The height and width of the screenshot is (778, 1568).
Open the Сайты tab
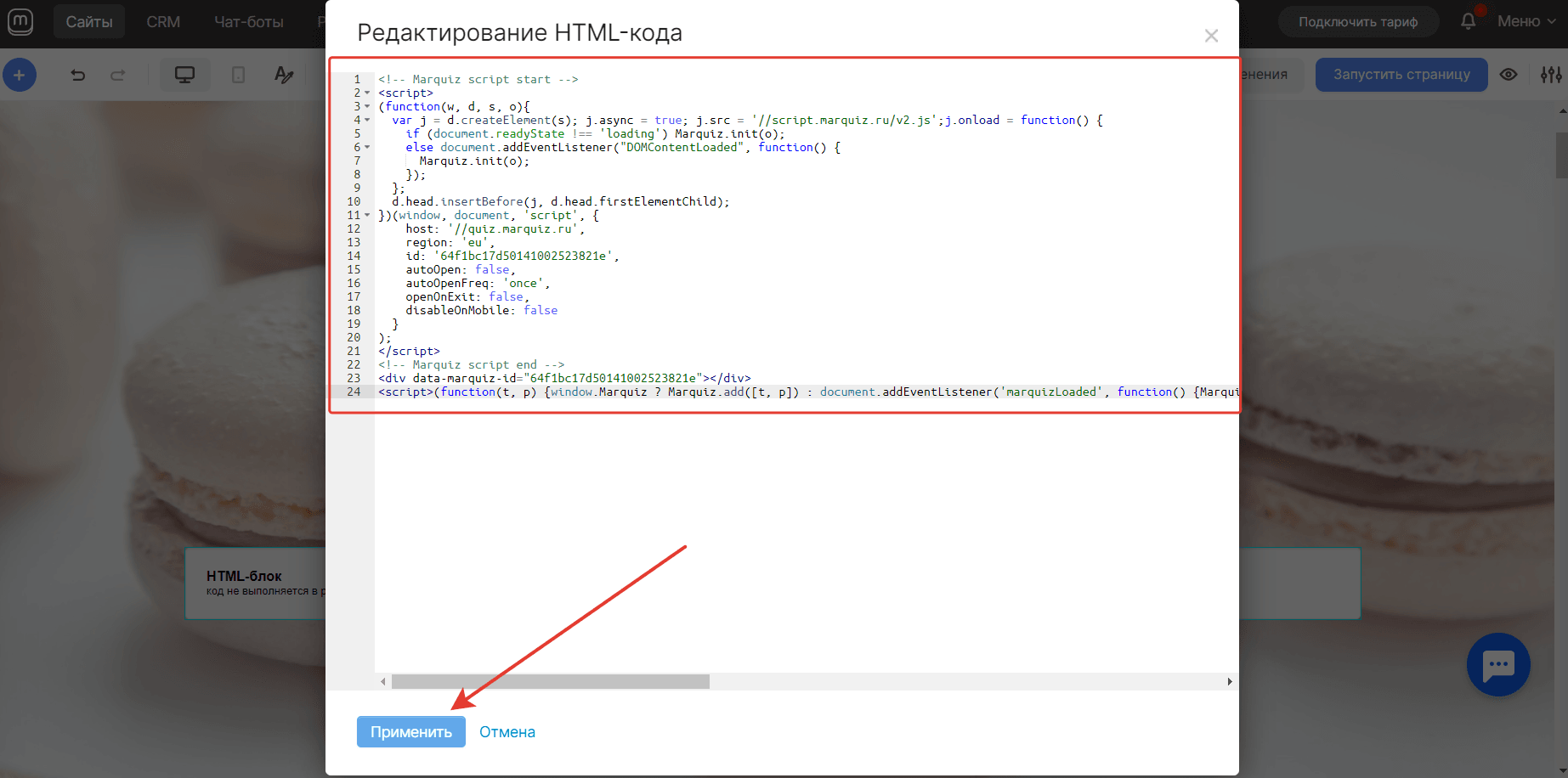pyautogui.click(x=89, y=22)
